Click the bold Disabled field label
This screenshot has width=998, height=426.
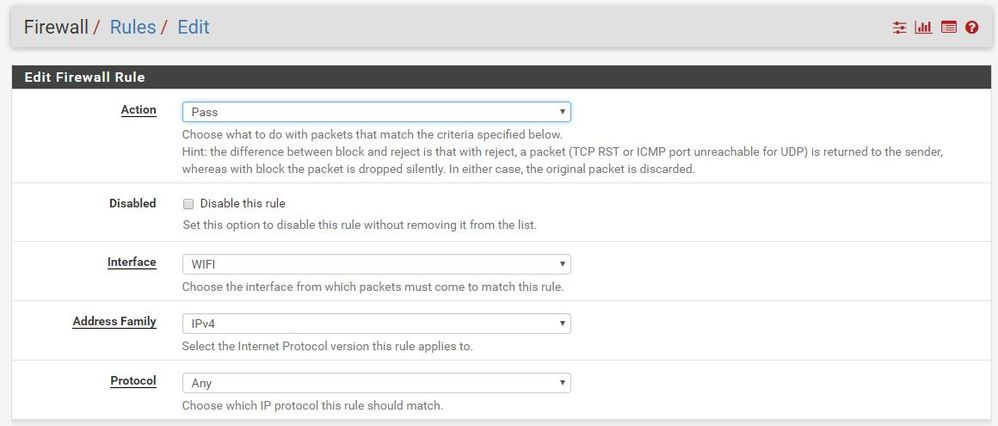click(132, 203)
